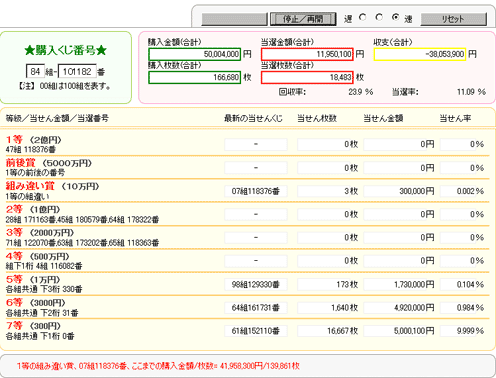The image size is (496, 378).
Task: Click the 3等 (2000万円) row label
Action: 40,233
